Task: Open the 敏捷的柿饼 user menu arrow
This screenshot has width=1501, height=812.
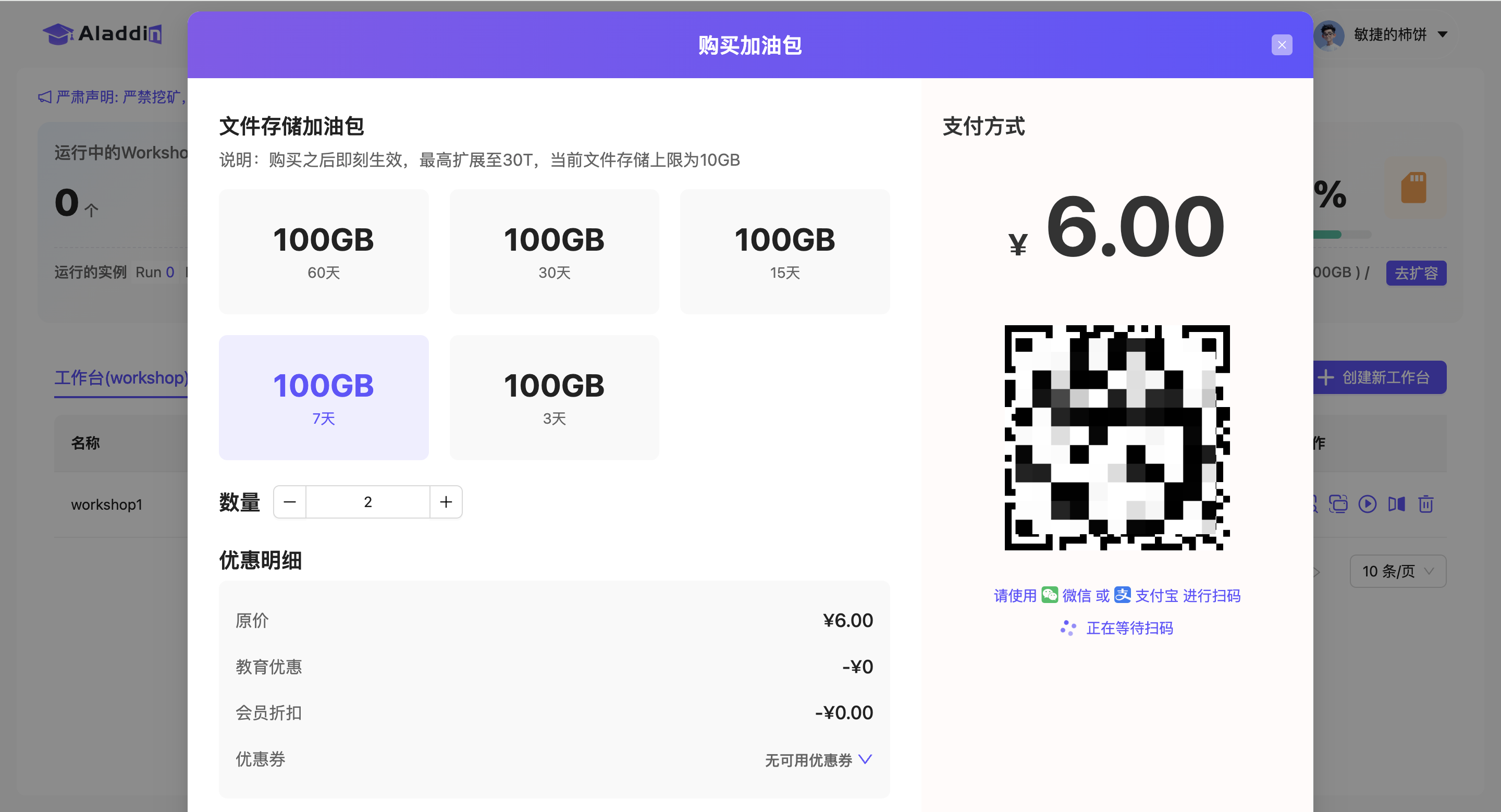Action: click(x=1443, y=34)
